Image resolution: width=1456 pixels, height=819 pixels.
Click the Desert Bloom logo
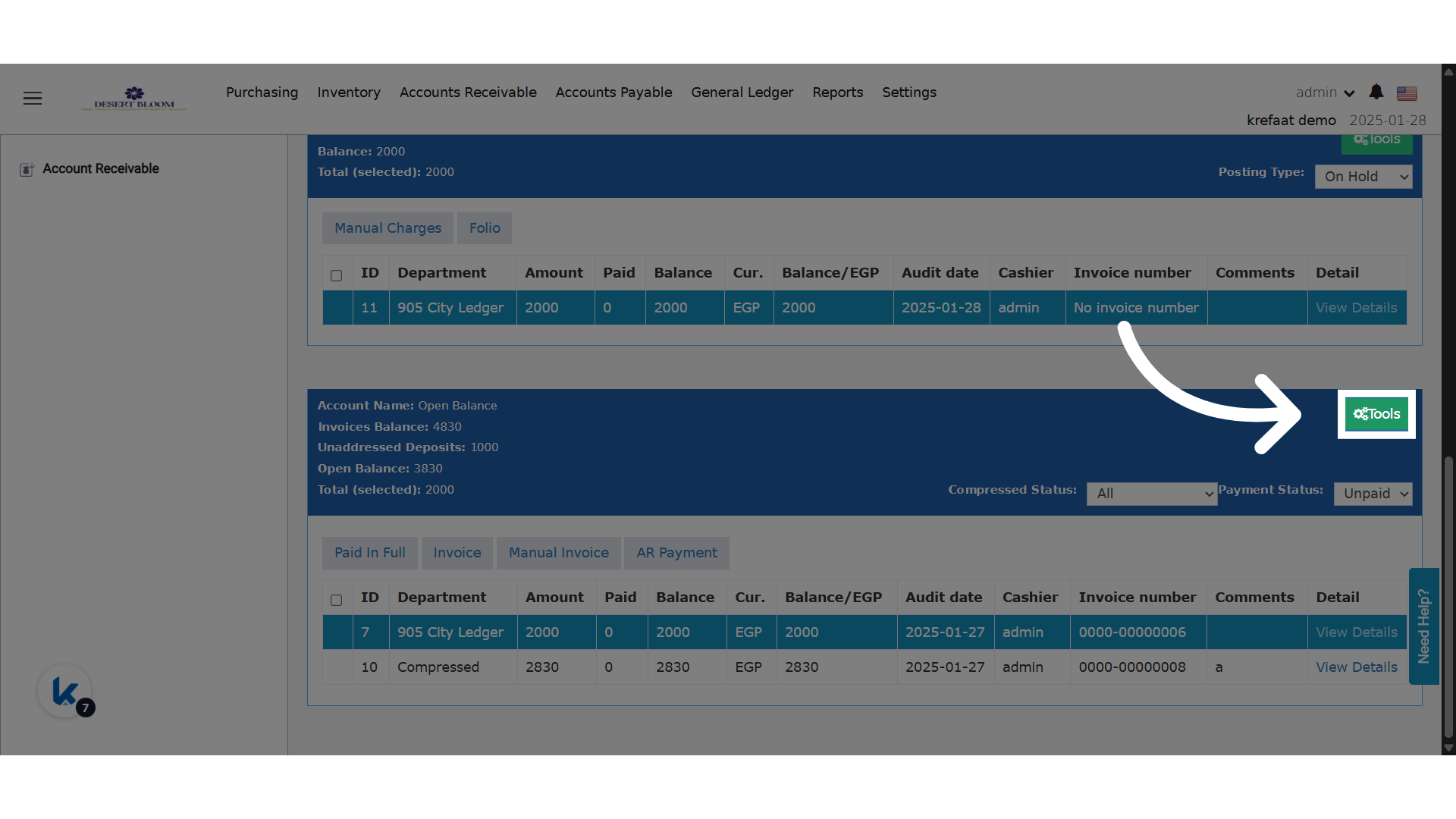click(x=134, y=98)
